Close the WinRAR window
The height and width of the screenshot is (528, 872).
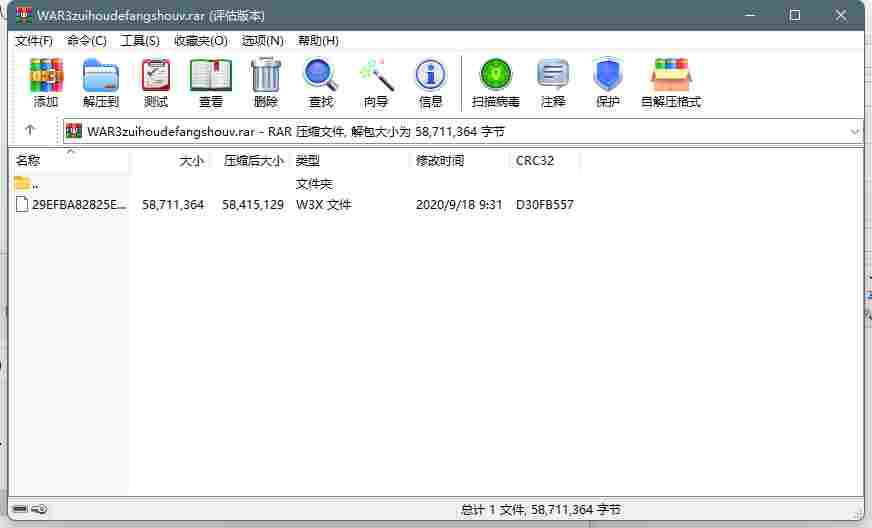tap(841, 15)
